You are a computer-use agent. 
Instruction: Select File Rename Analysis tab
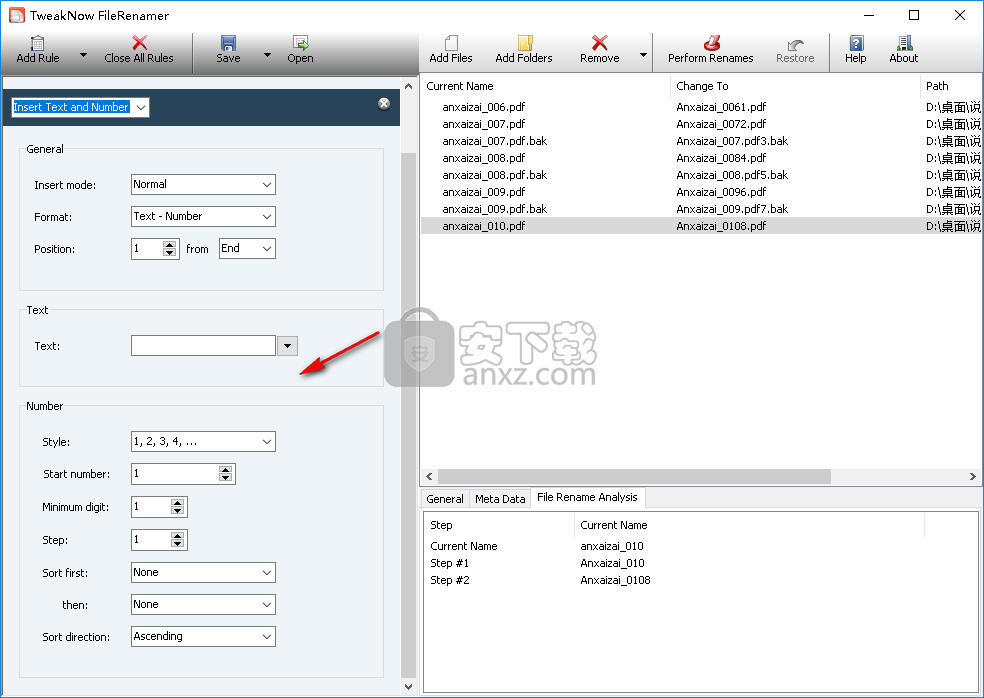click(587, 497)
